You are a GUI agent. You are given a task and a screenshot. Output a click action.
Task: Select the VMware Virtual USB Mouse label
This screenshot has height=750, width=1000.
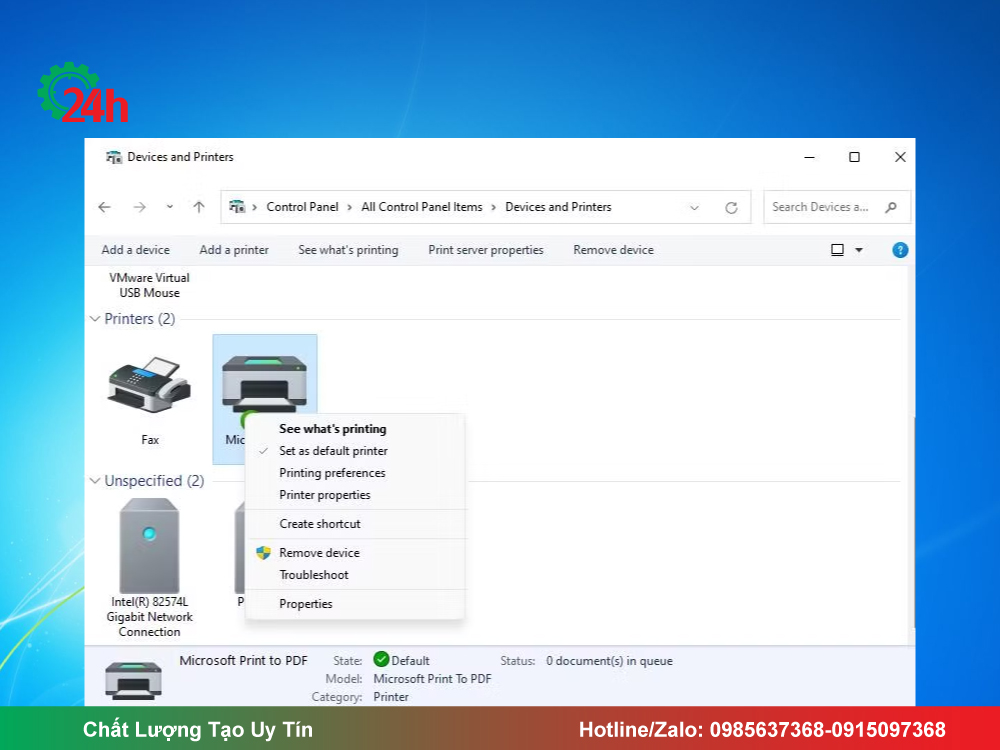pos(149,286)
